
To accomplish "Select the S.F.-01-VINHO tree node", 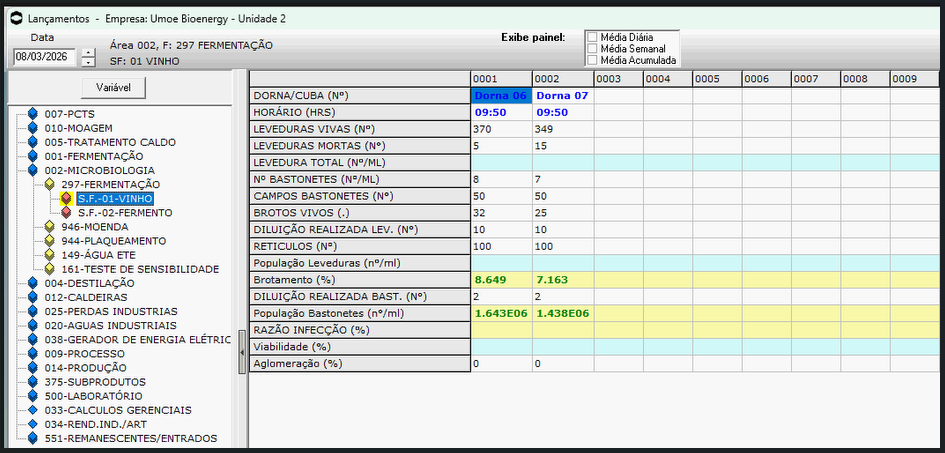I will (115, 199).
